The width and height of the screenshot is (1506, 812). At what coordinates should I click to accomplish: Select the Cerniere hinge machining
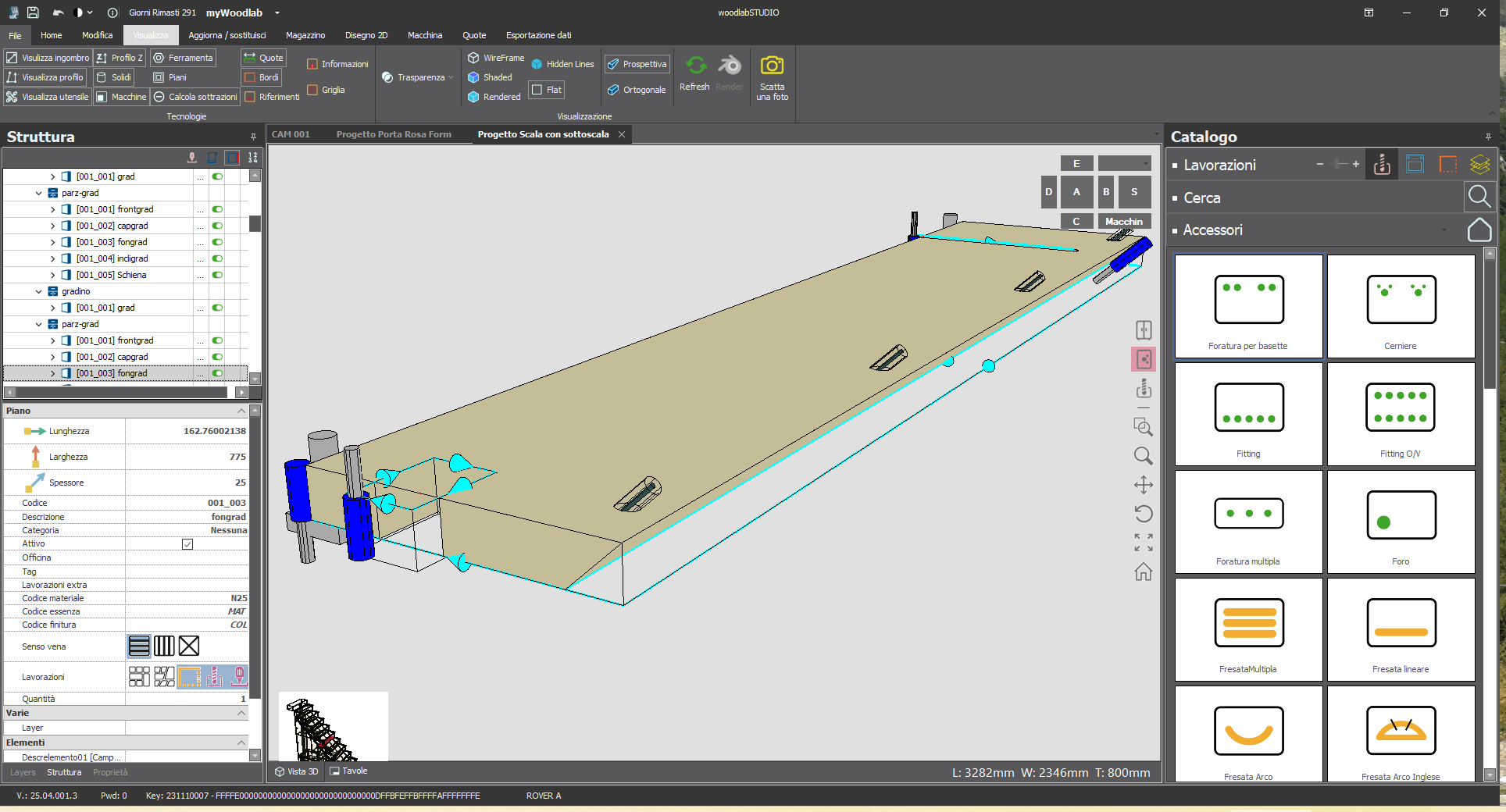click(1401, 306)
